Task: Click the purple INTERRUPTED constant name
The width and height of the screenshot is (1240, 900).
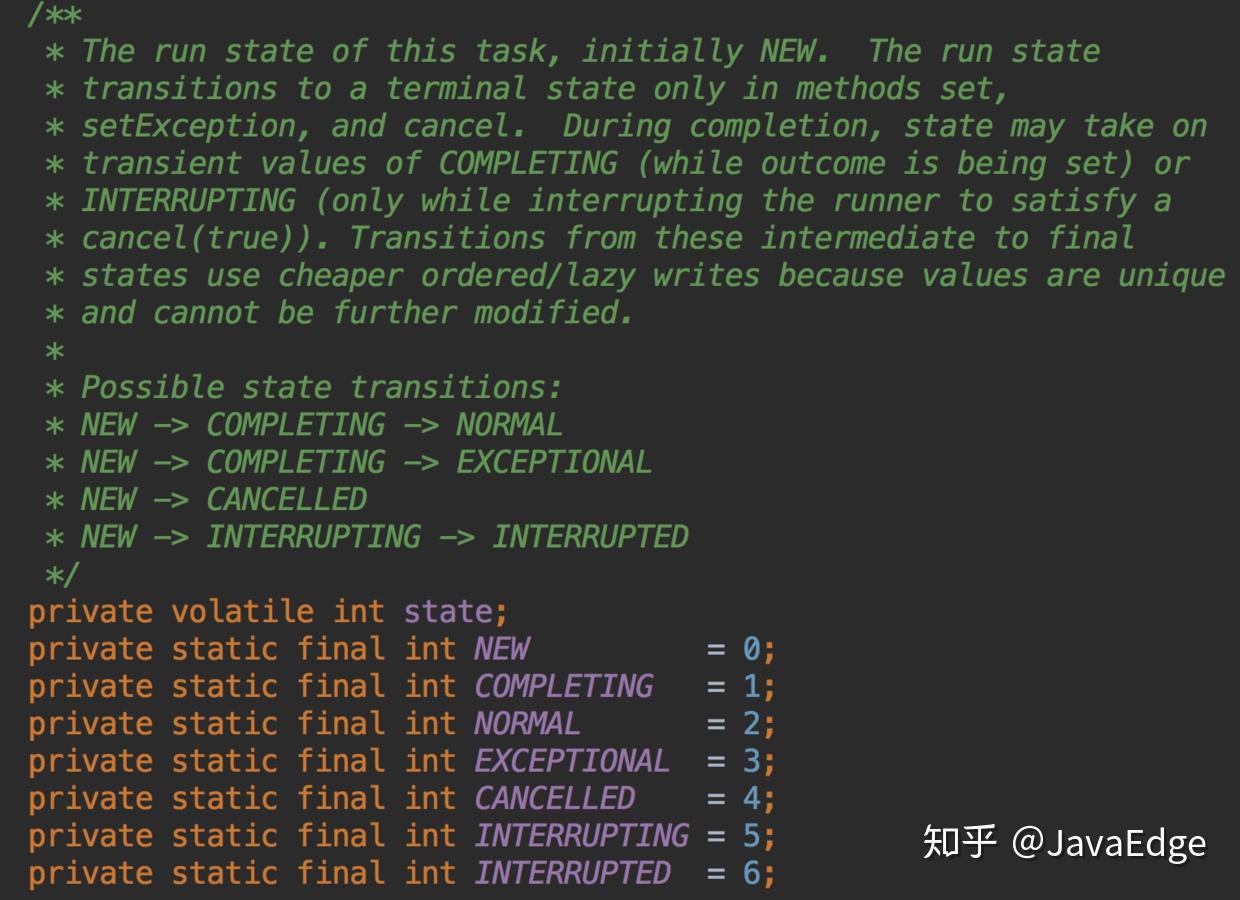Action: click(572, 873)
